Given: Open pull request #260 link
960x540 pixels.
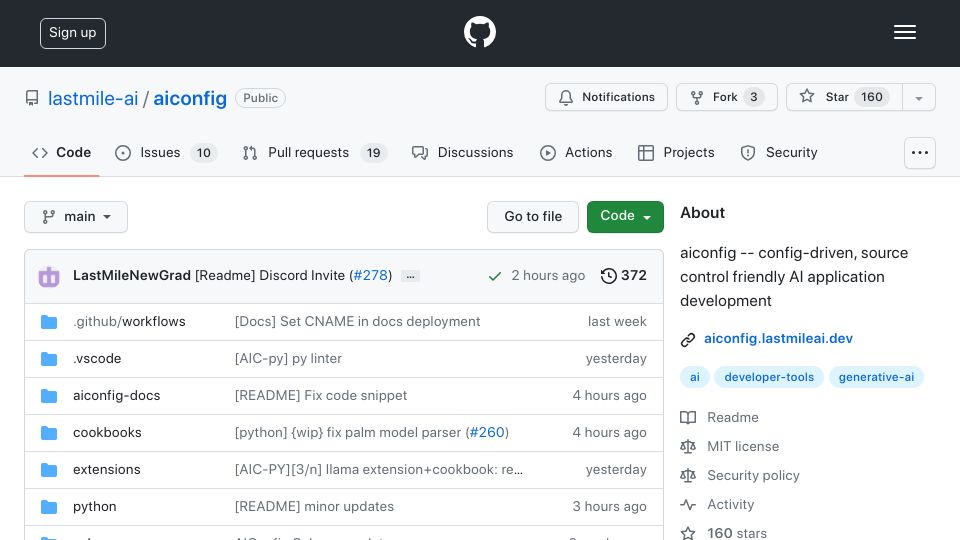Looking at the screenshot, I should 487,432.
